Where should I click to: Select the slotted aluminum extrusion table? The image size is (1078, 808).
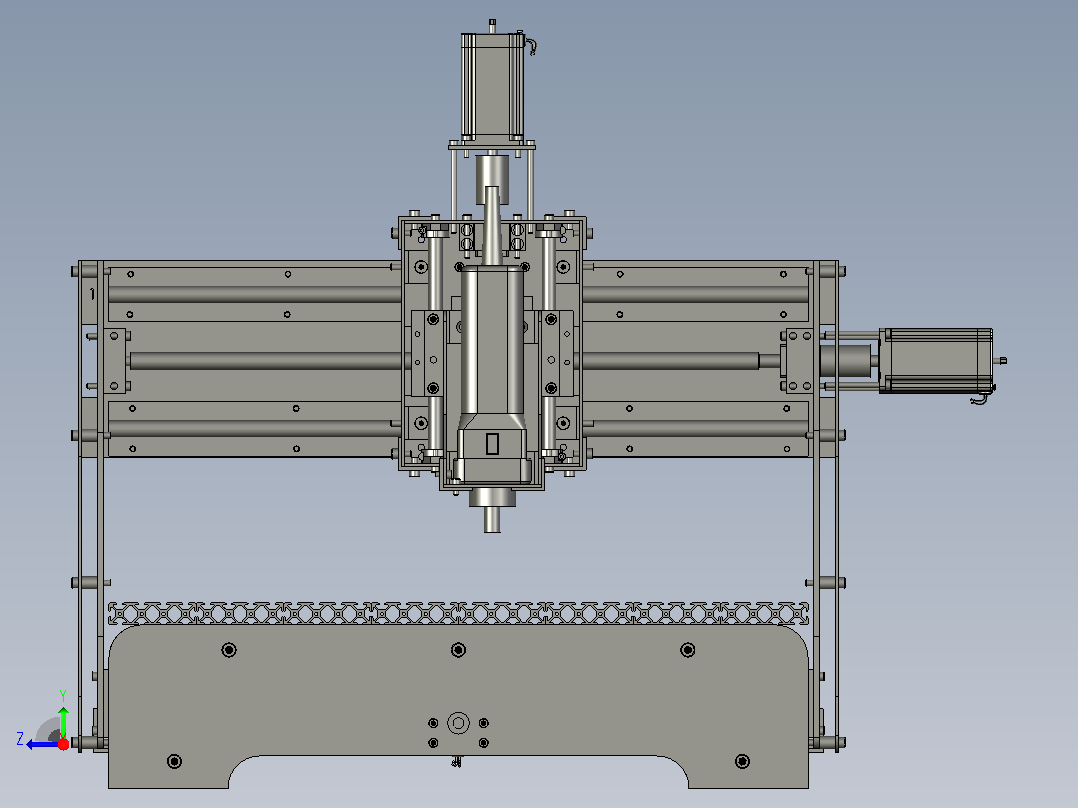(x=459, y=613)
